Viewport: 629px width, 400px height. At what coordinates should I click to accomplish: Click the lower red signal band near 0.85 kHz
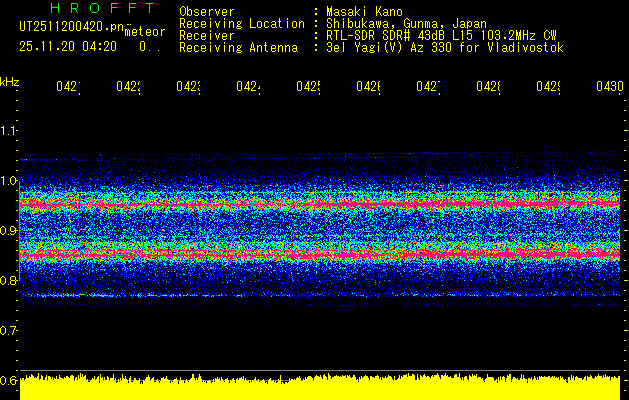click(320, 254)
